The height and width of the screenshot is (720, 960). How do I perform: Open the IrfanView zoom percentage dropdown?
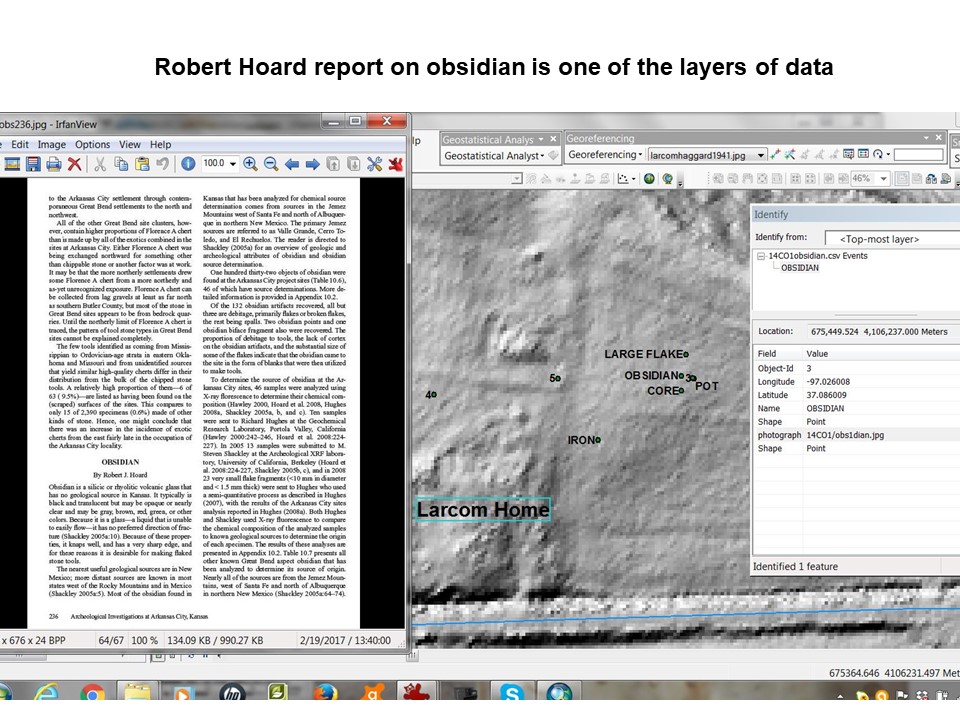(233, 164)
